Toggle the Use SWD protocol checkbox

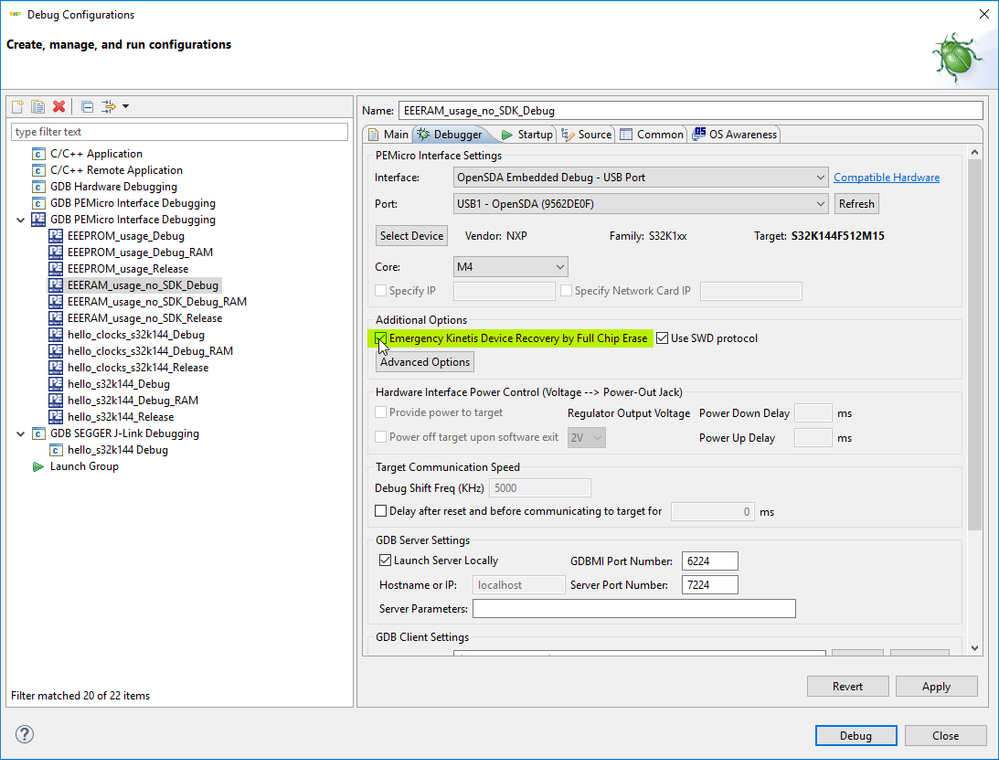click(x=663, y=338)
